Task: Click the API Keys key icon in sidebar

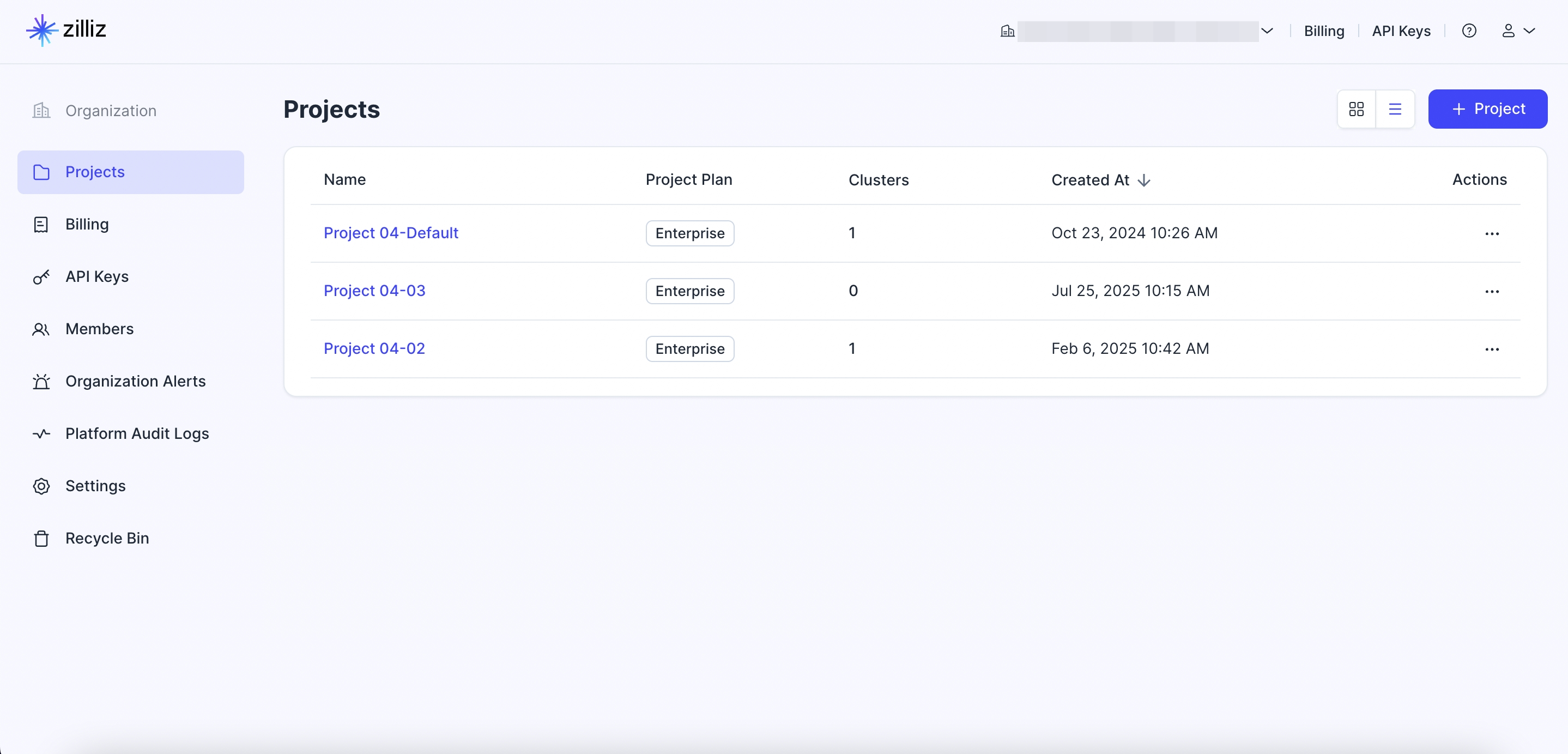Action: 41,277
